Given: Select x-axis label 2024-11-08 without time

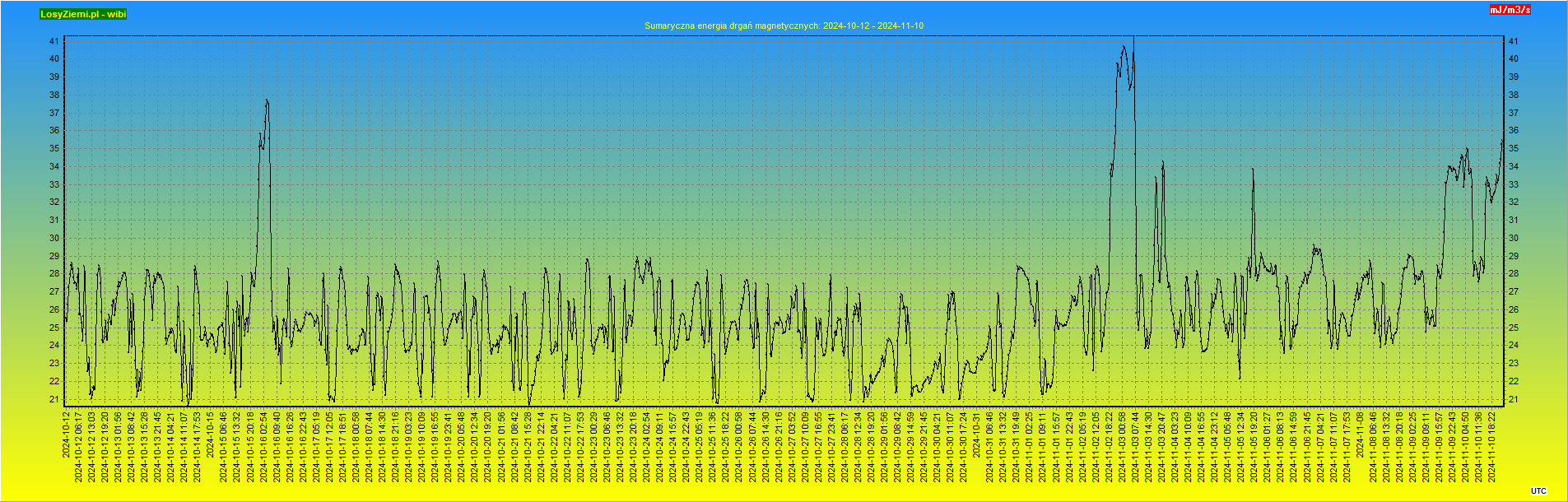Looking at the screenshot, I should coord(1360,435).
